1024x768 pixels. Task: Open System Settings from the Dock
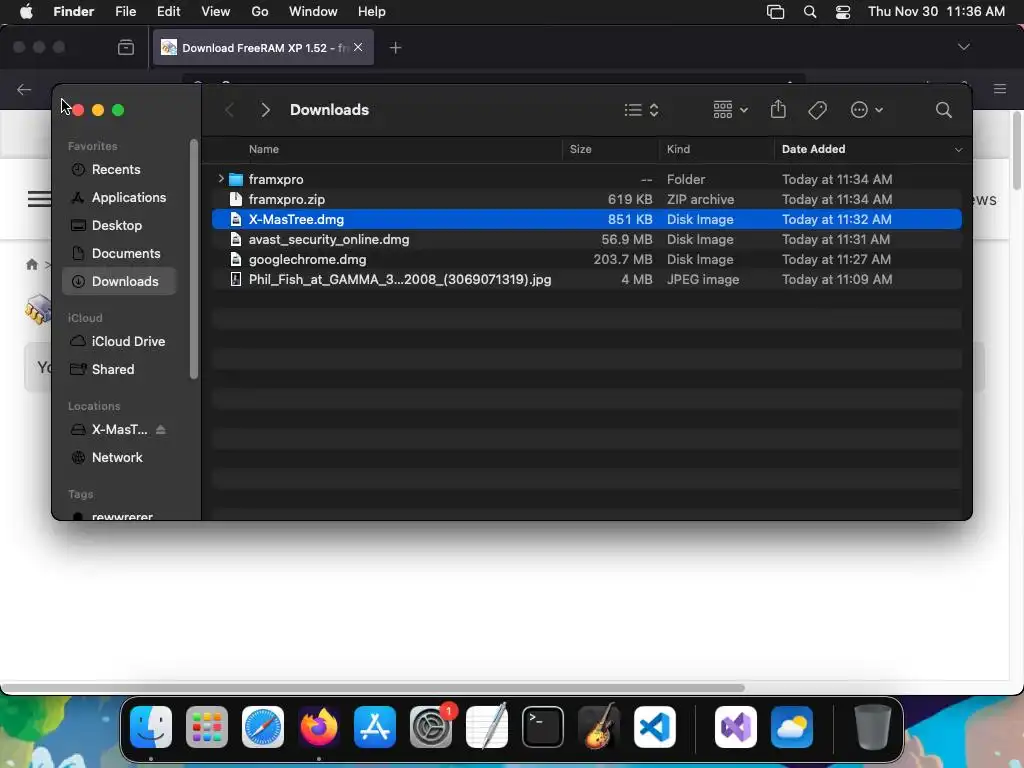(431, 727)
